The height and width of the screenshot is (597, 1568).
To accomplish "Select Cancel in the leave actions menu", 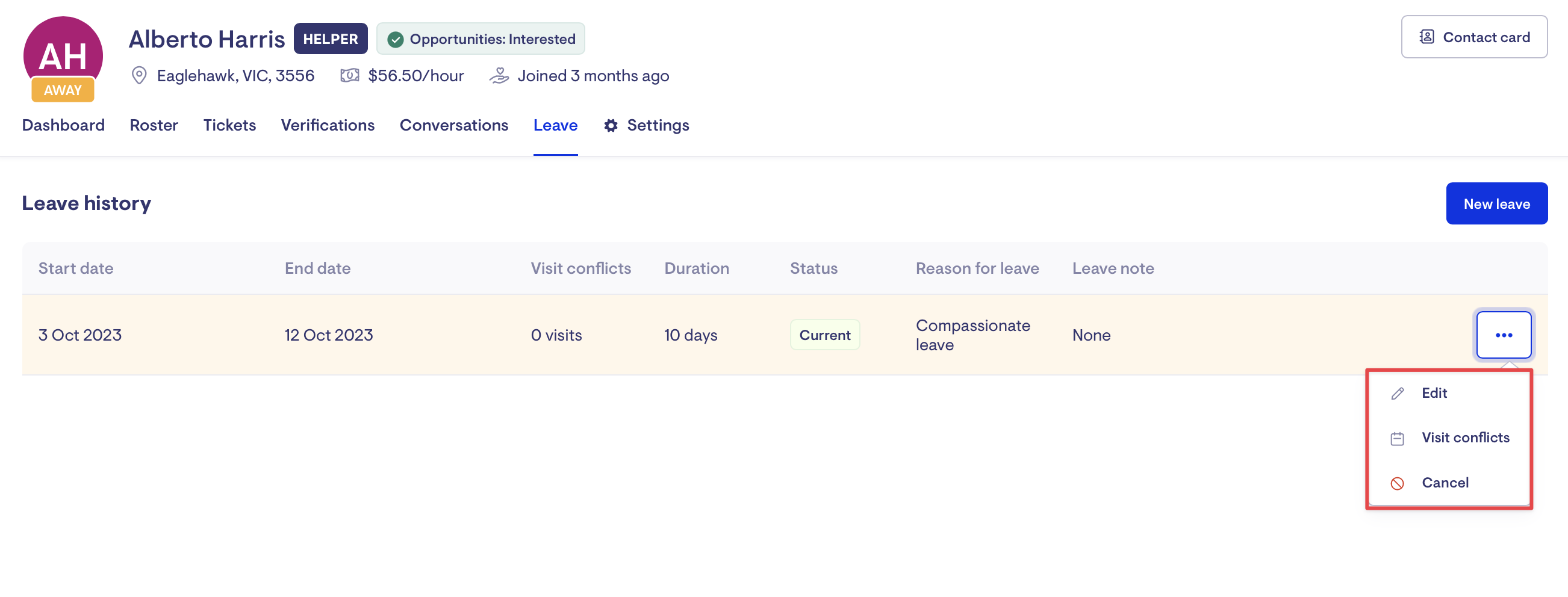I will pyautogui.click(x=1445, y=483).
